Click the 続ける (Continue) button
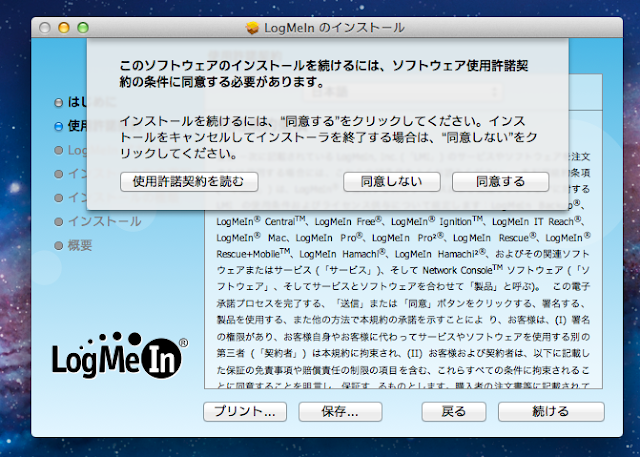The image size is (640, 457). [x=551, y=412]
